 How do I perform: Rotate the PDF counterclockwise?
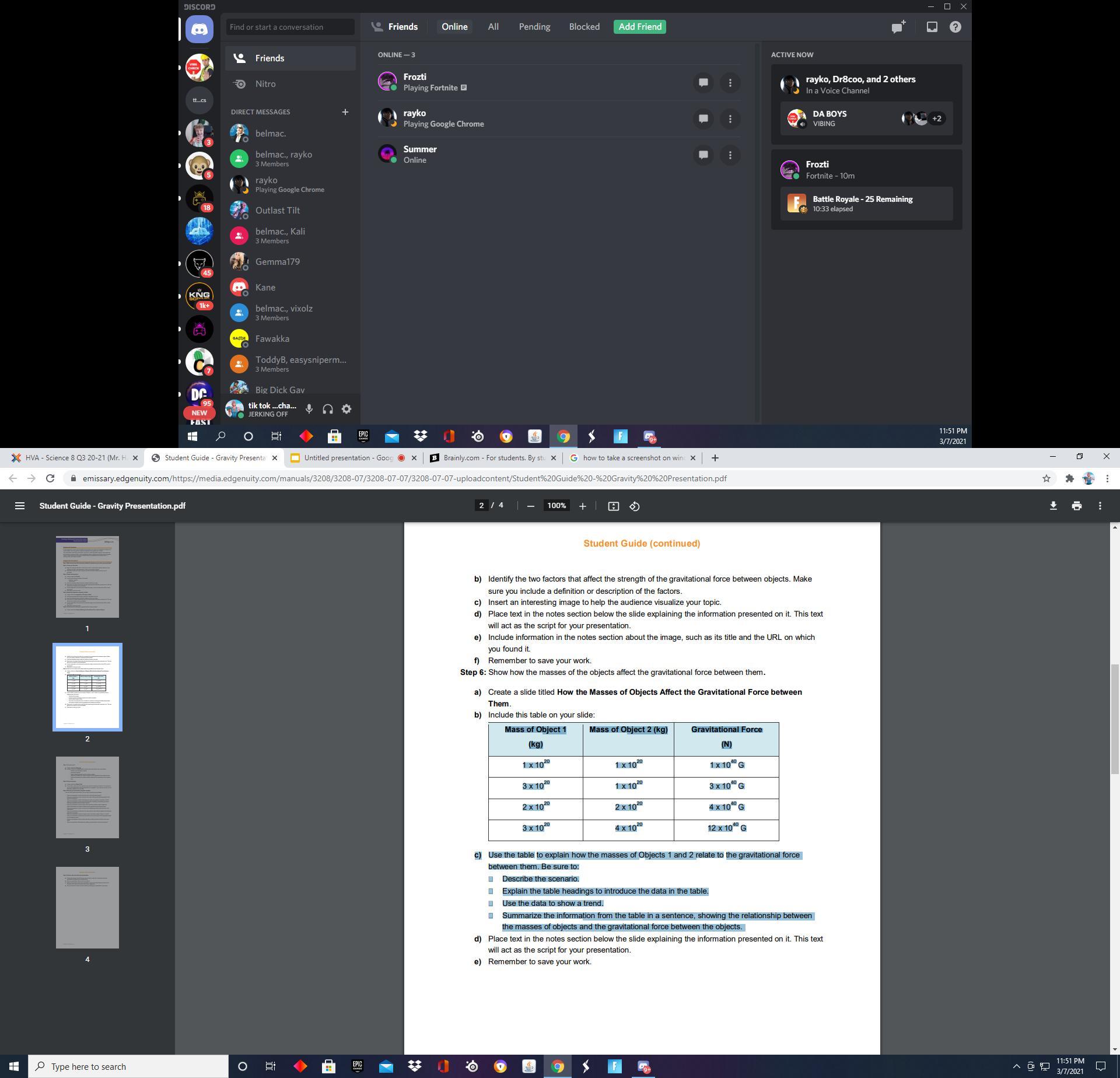(x=634, y=506)
